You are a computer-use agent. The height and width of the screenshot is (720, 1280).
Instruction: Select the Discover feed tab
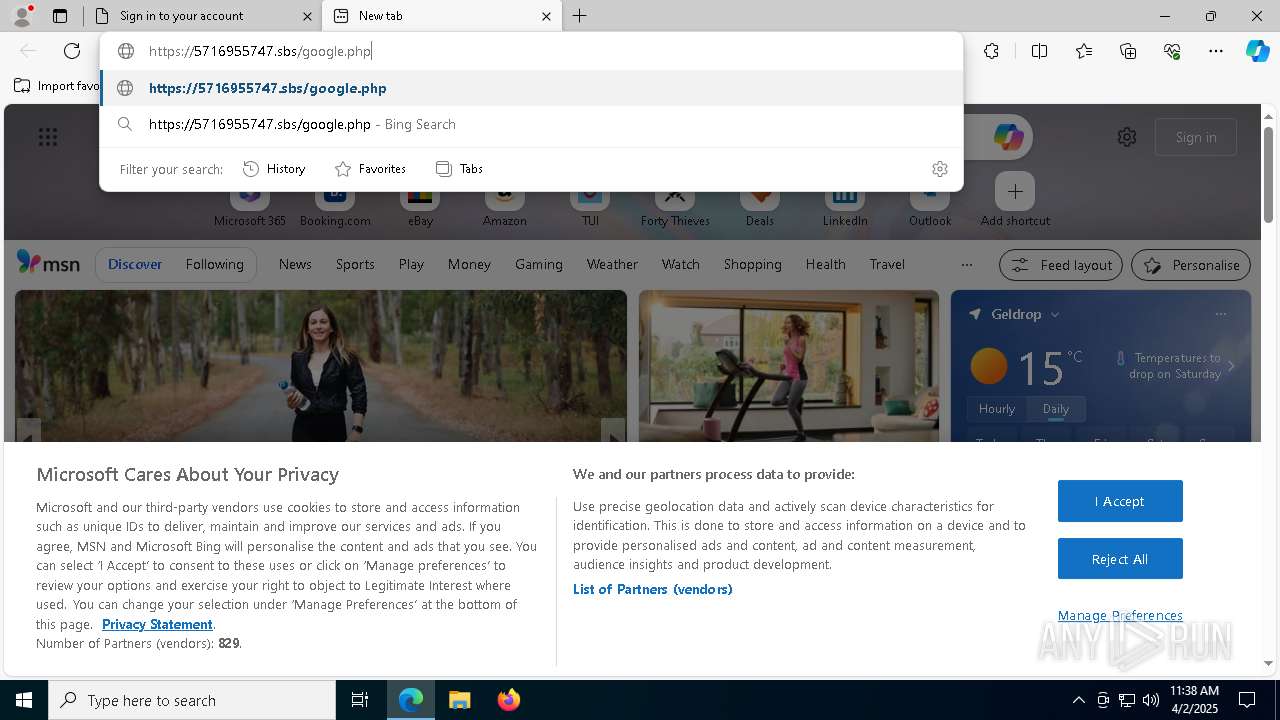pyautogui.click(x=135, y=264)
